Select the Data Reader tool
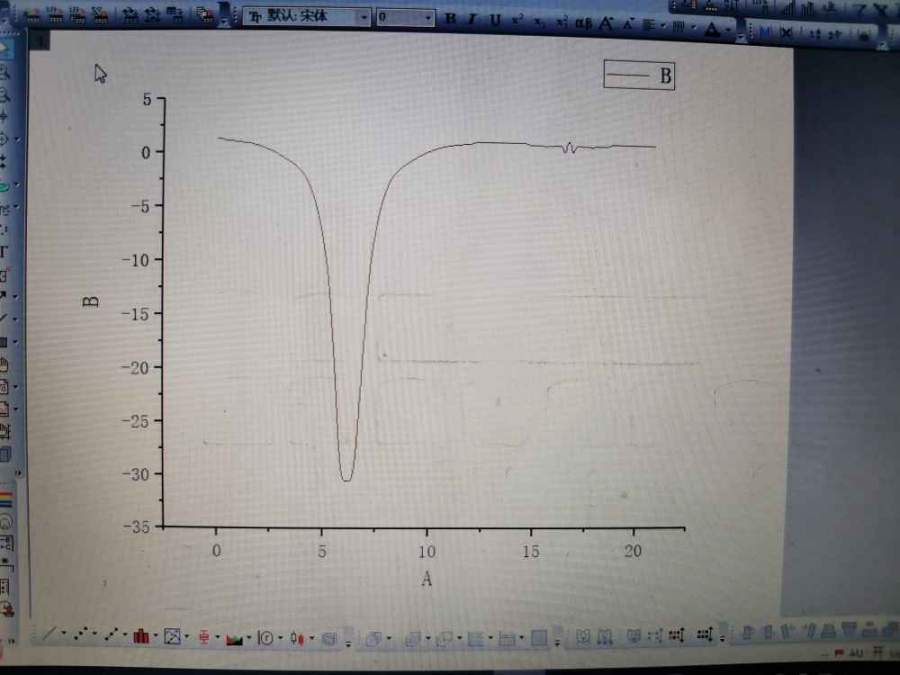 coord(3,139)
